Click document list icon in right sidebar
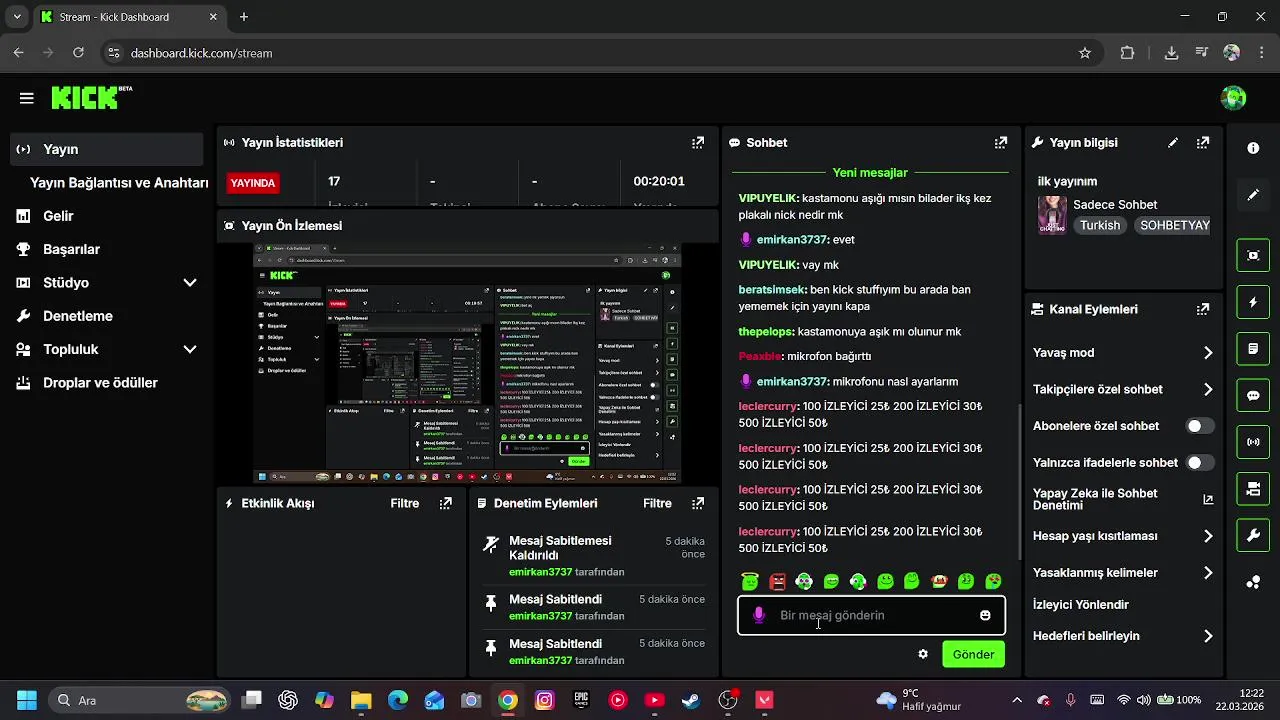The width and height of the screenshot is (1280, 720). (x=1253, y=349)
